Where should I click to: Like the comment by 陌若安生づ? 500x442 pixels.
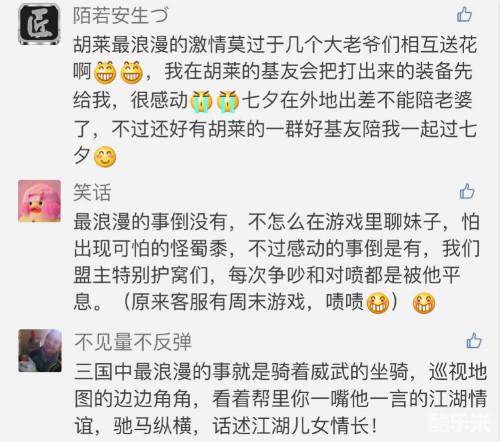tap(464, 14)
